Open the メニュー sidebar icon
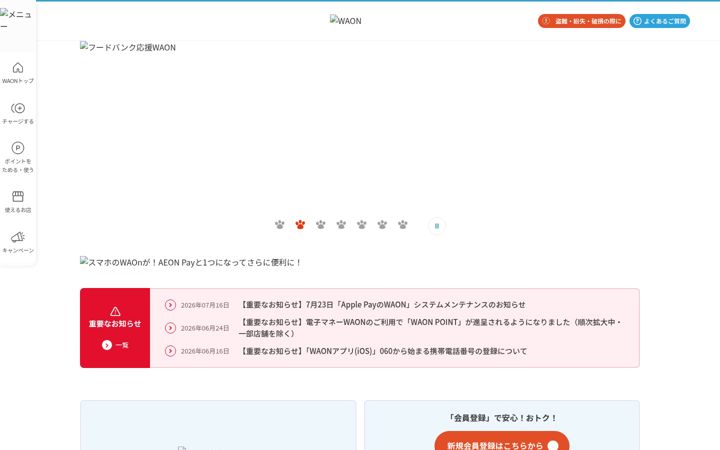720x450 pixels. coord(16,19)
